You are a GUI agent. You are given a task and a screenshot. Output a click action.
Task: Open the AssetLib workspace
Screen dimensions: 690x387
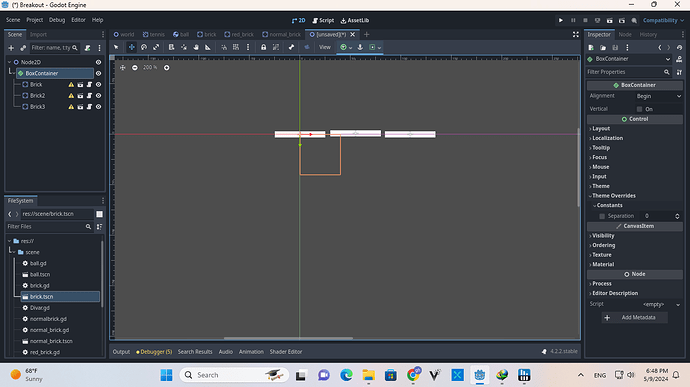click(355, 20)
